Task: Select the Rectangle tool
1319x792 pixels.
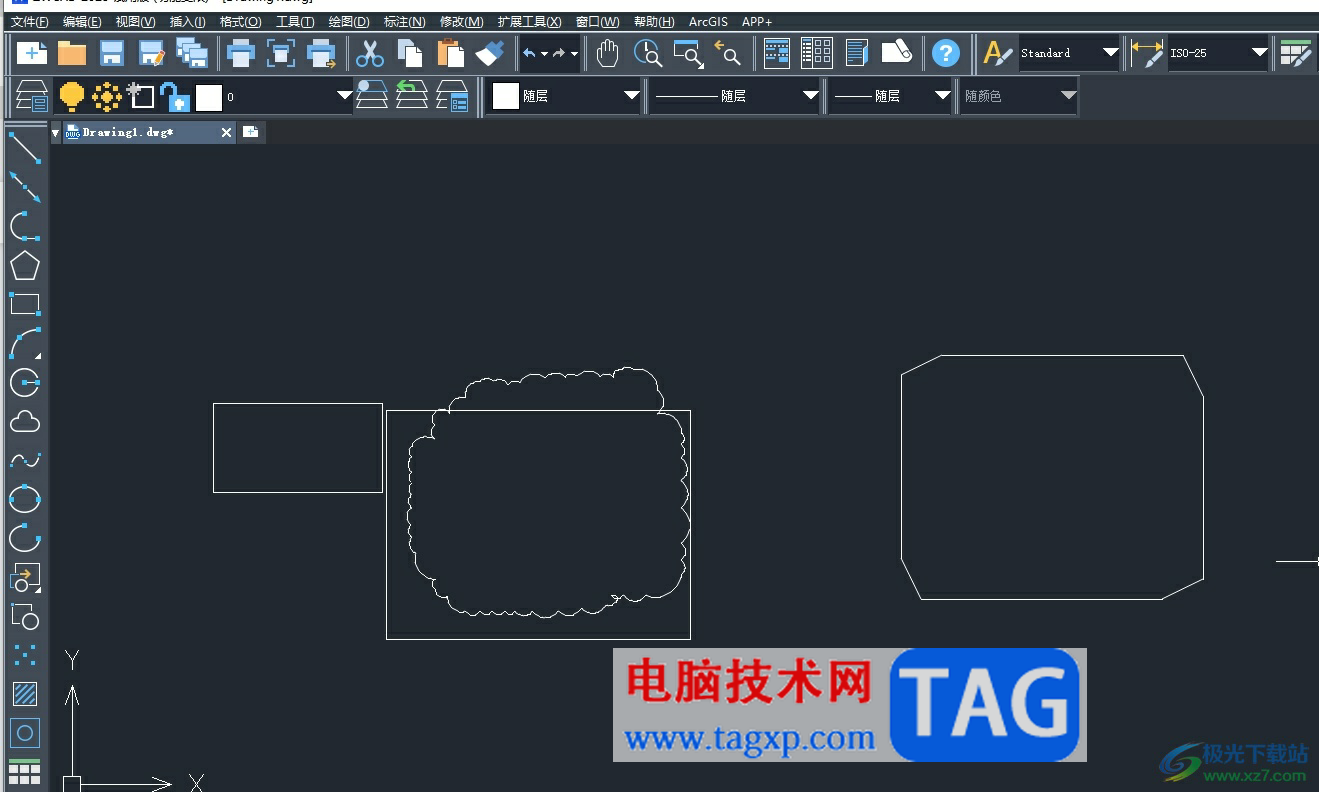Action: tap(25, 304)
